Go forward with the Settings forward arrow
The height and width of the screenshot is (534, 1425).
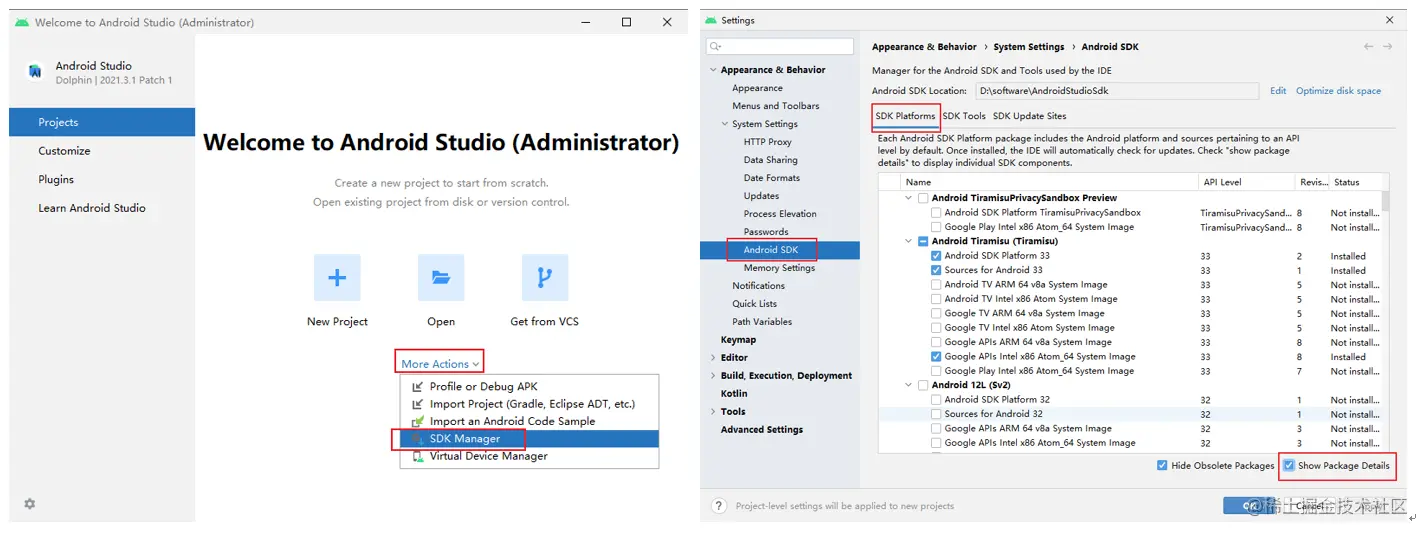[1388, 47]
